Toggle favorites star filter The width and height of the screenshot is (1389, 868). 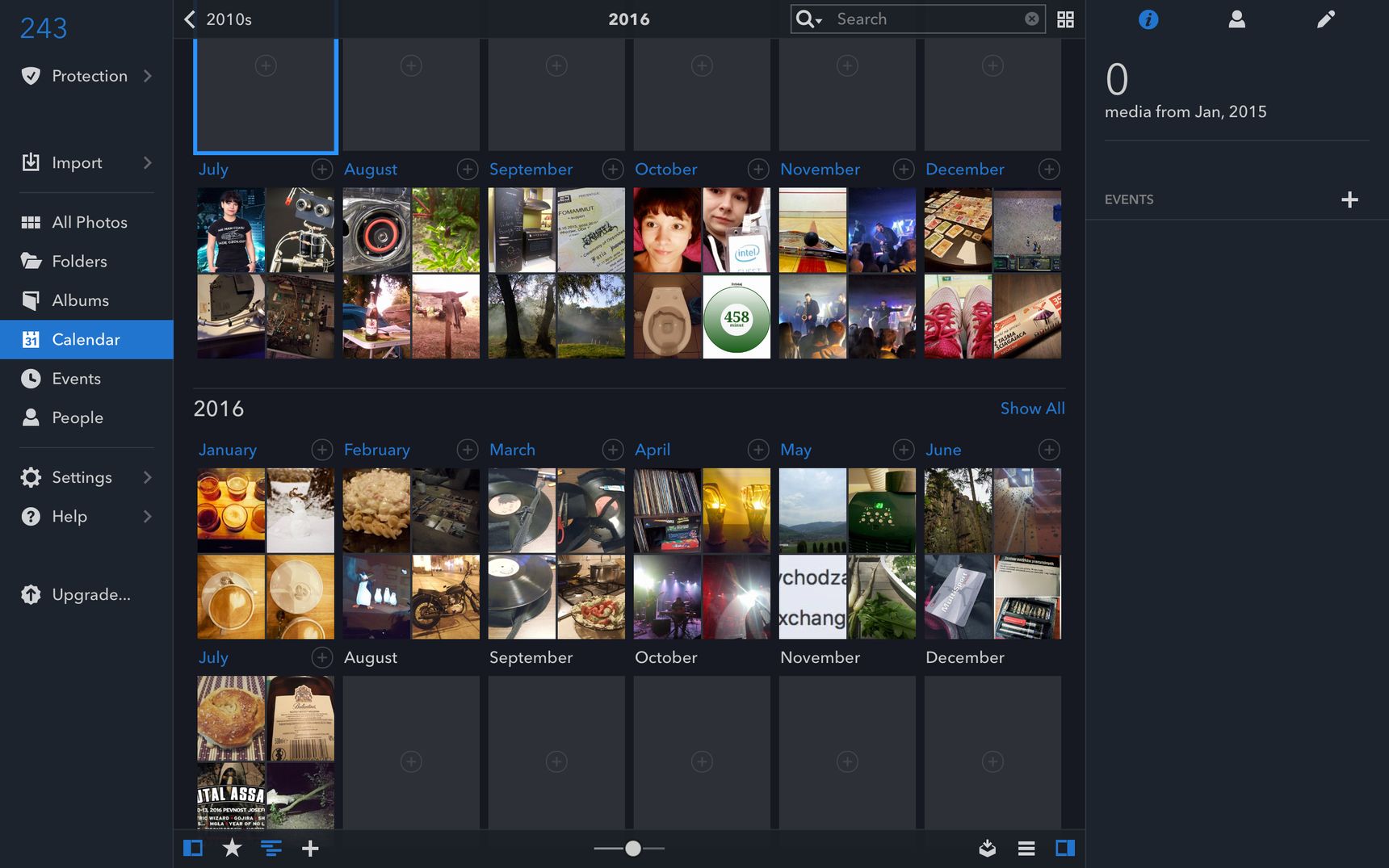pos(232,848)
